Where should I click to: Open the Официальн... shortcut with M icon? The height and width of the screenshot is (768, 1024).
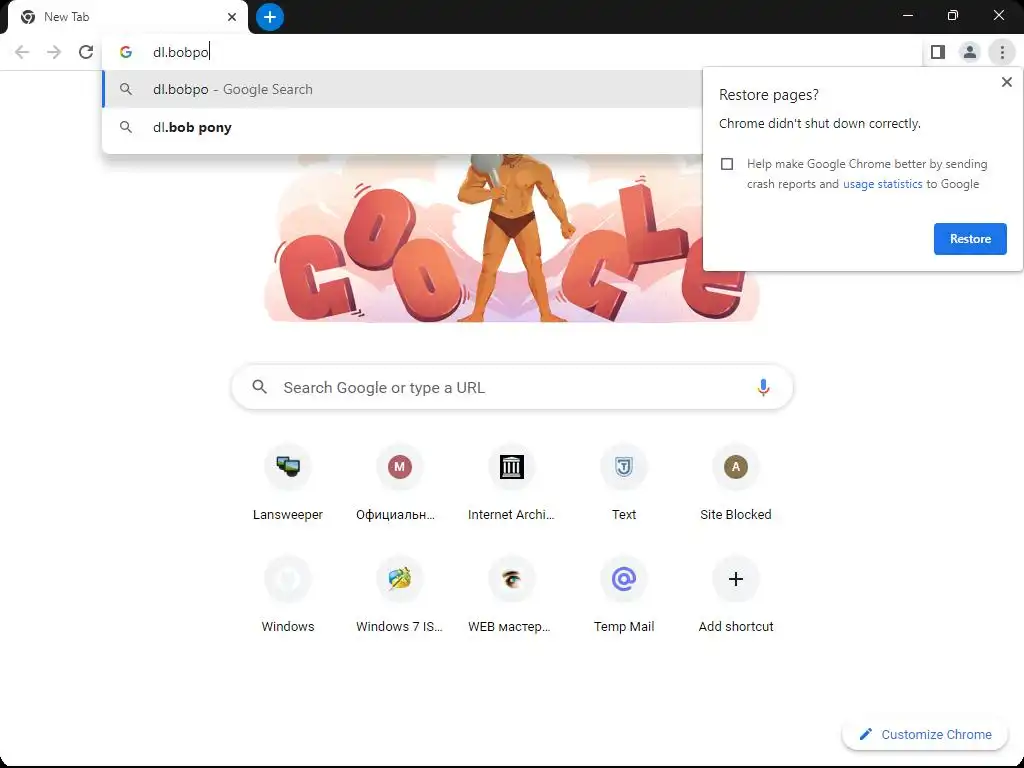400,484
